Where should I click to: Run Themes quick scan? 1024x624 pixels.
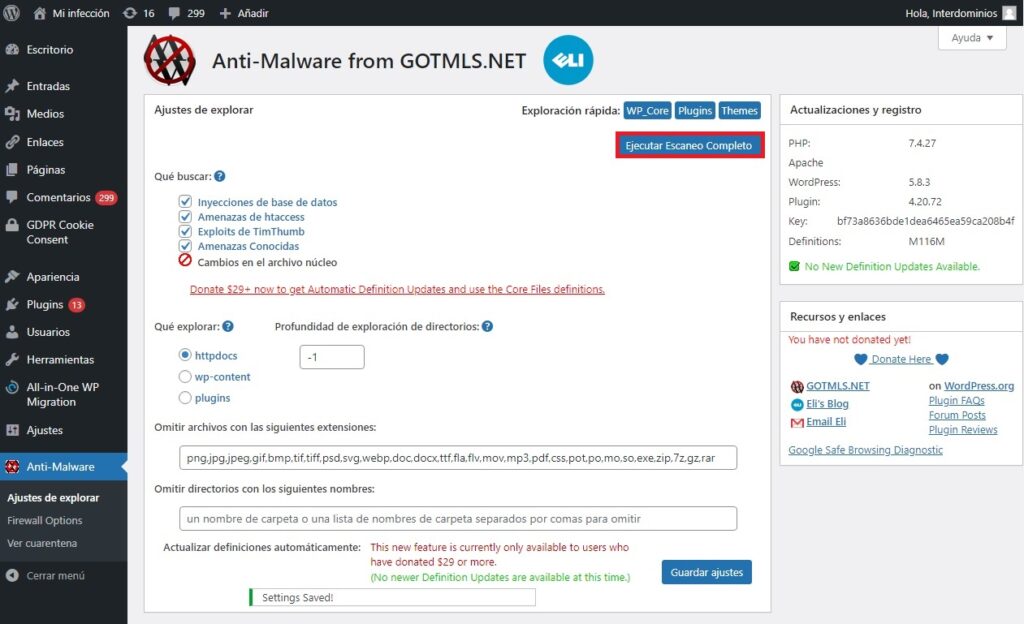coord(739,111)
